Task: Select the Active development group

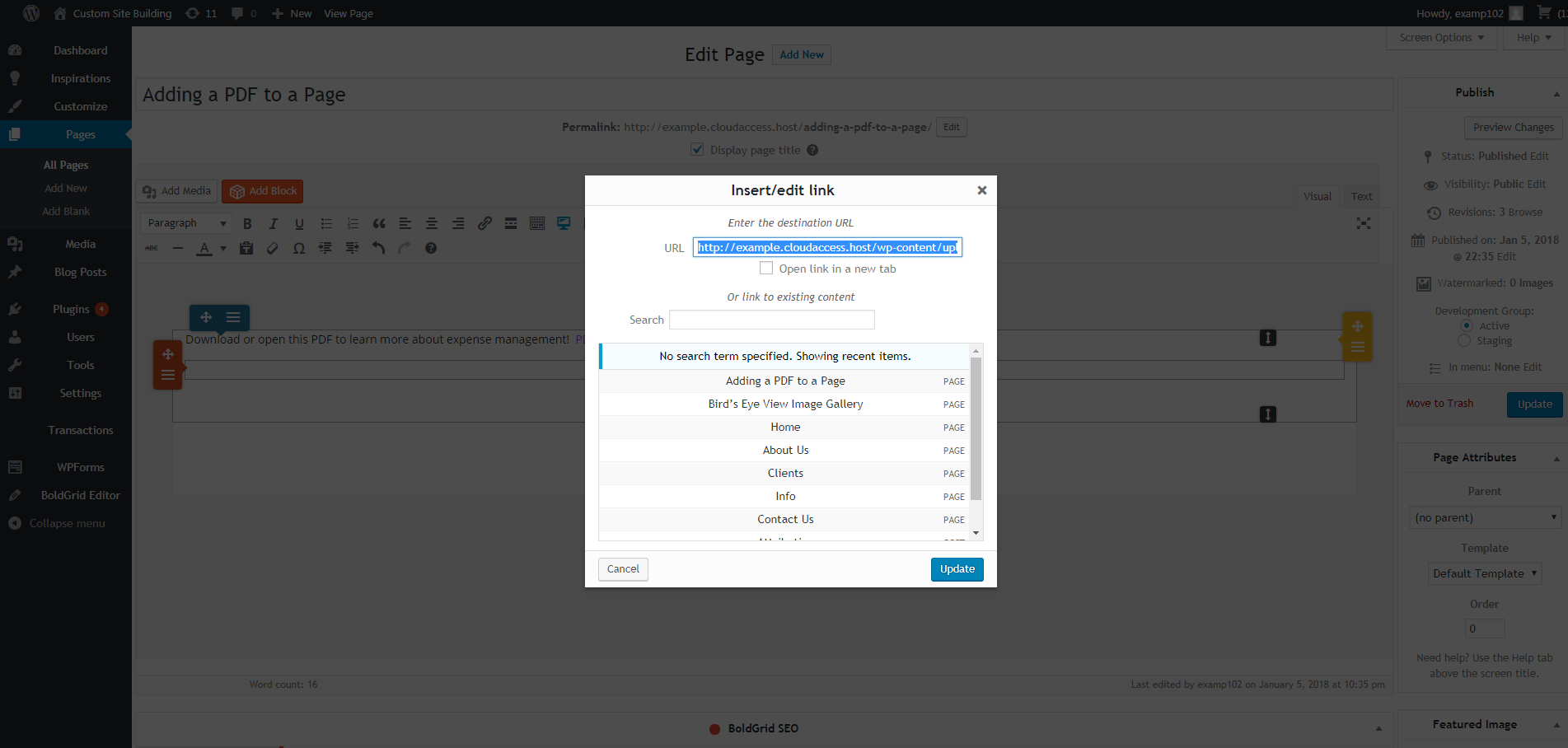Action: pyautogui.click(x=1466, y=325)
